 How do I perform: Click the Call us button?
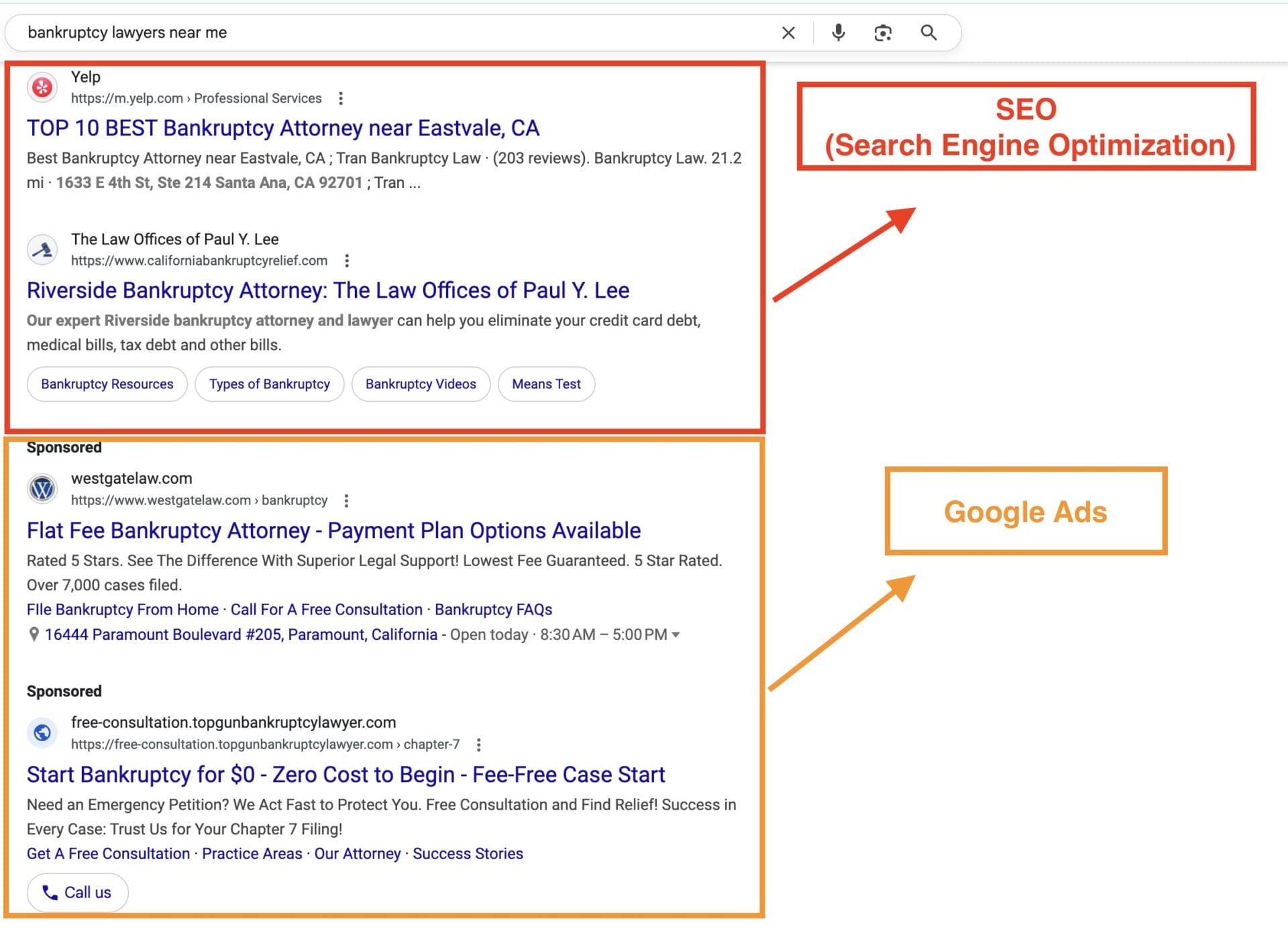pos(76,892)
